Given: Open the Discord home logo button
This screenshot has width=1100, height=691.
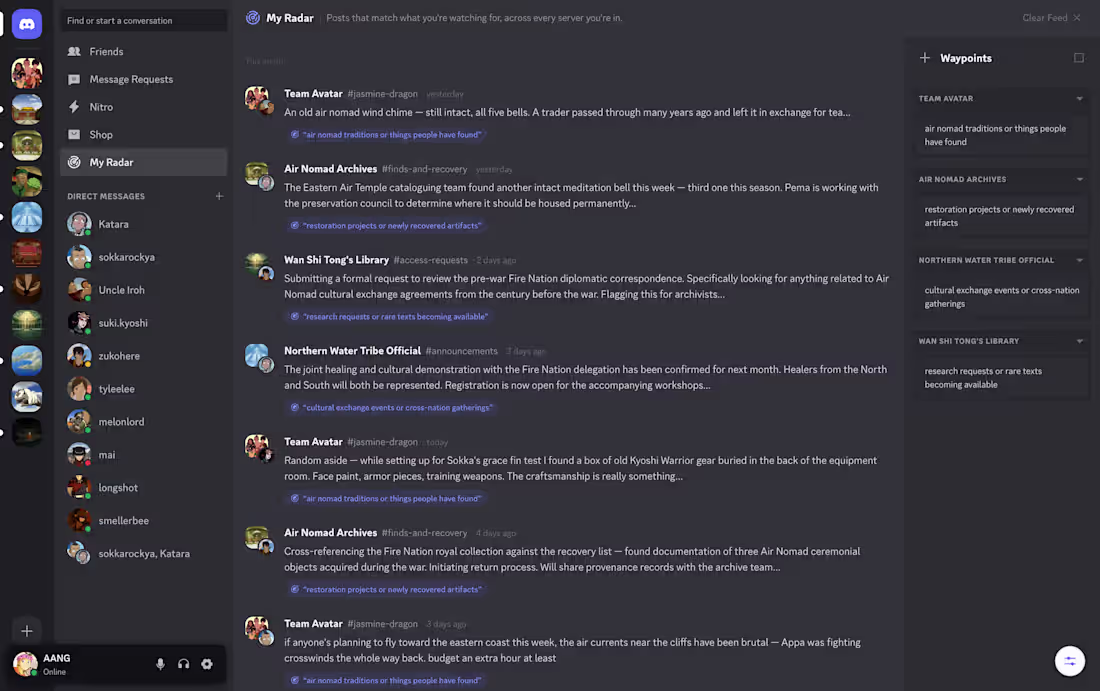Looking at the screenshot, I should pyautogui.click(x=27, y=24).
